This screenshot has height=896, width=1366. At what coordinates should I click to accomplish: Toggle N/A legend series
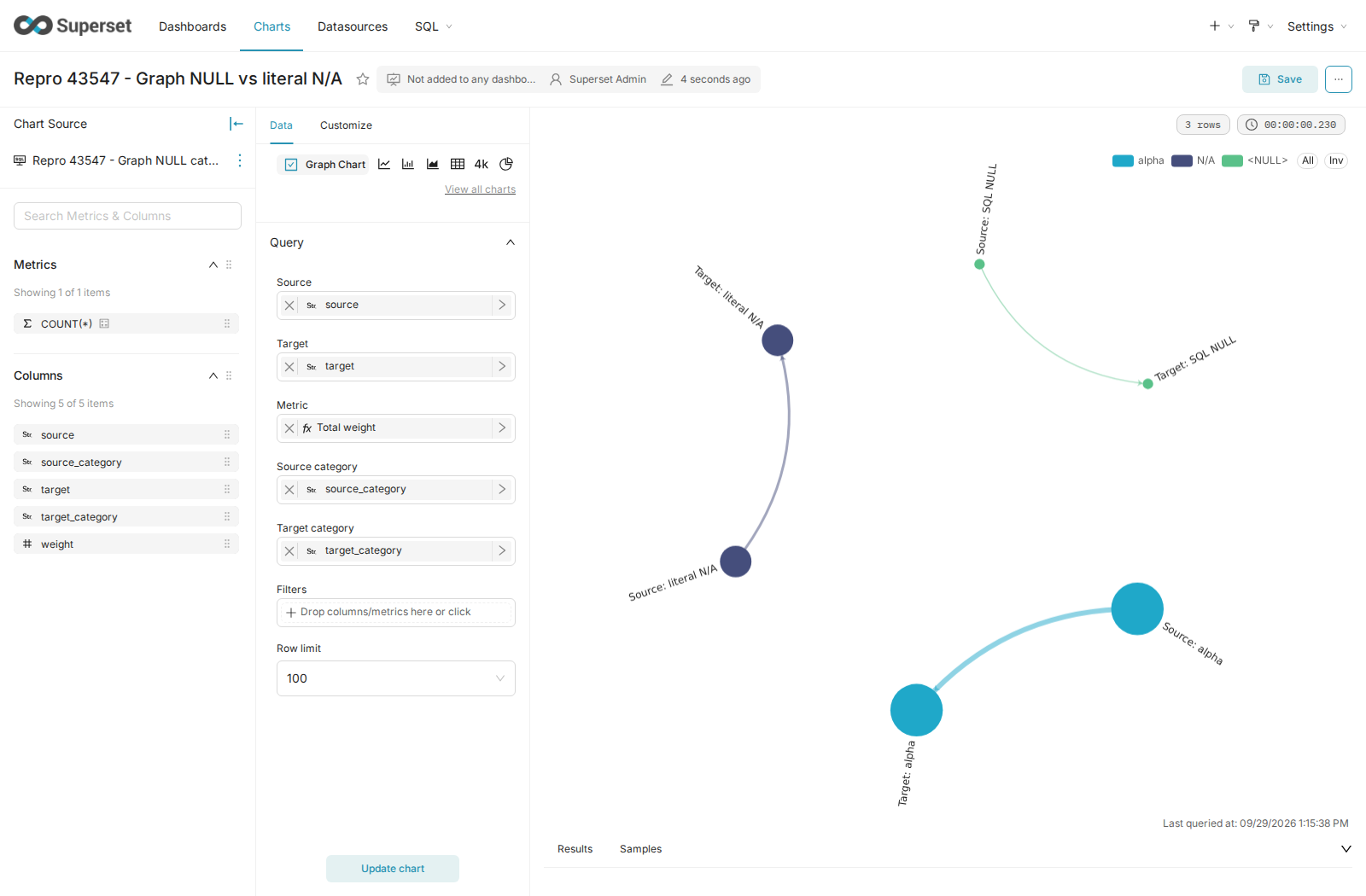pyautogui.click(x=1193, y=160)
